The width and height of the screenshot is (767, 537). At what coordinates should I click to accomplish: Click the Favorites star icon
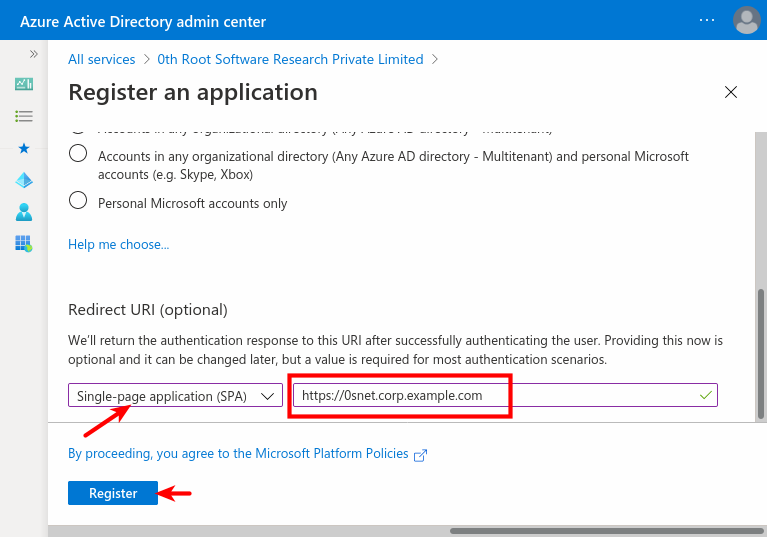[x=24, y=148]
